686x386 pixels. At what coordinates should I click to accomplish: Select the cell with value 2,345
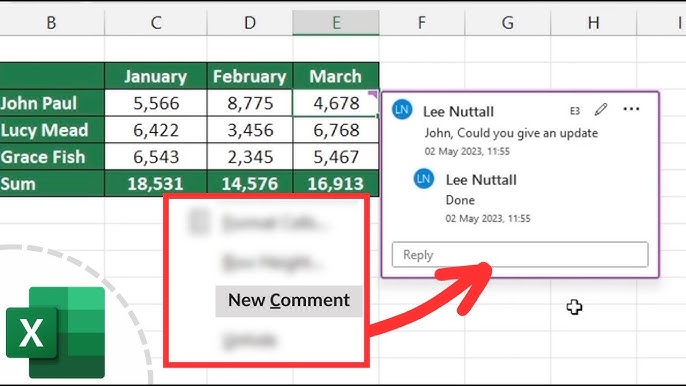(x=249, y=157)
